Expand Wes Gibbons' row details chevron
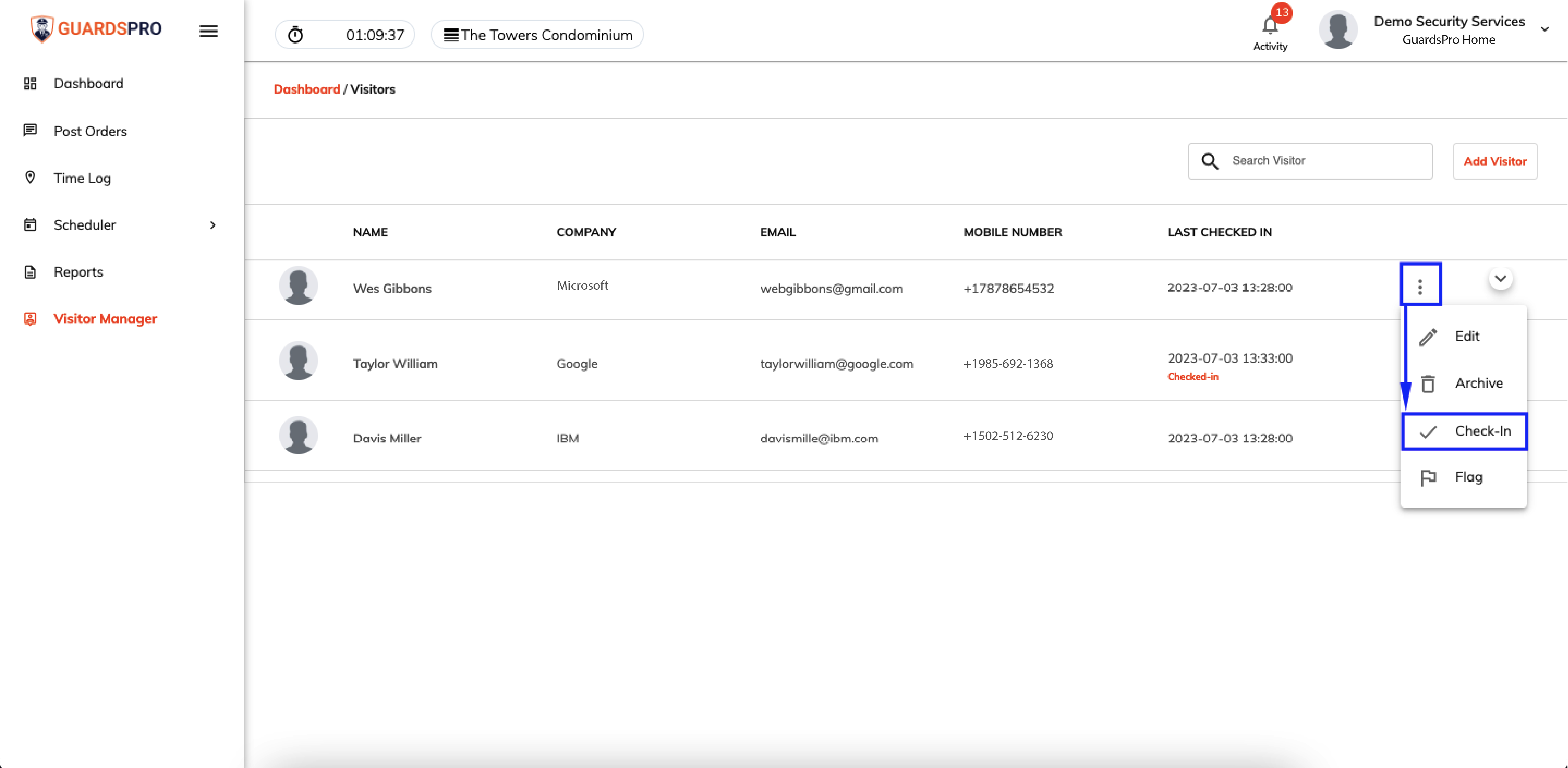Screen dimensions: 1568x768 pyautogui.click(x=1501, y=279)
